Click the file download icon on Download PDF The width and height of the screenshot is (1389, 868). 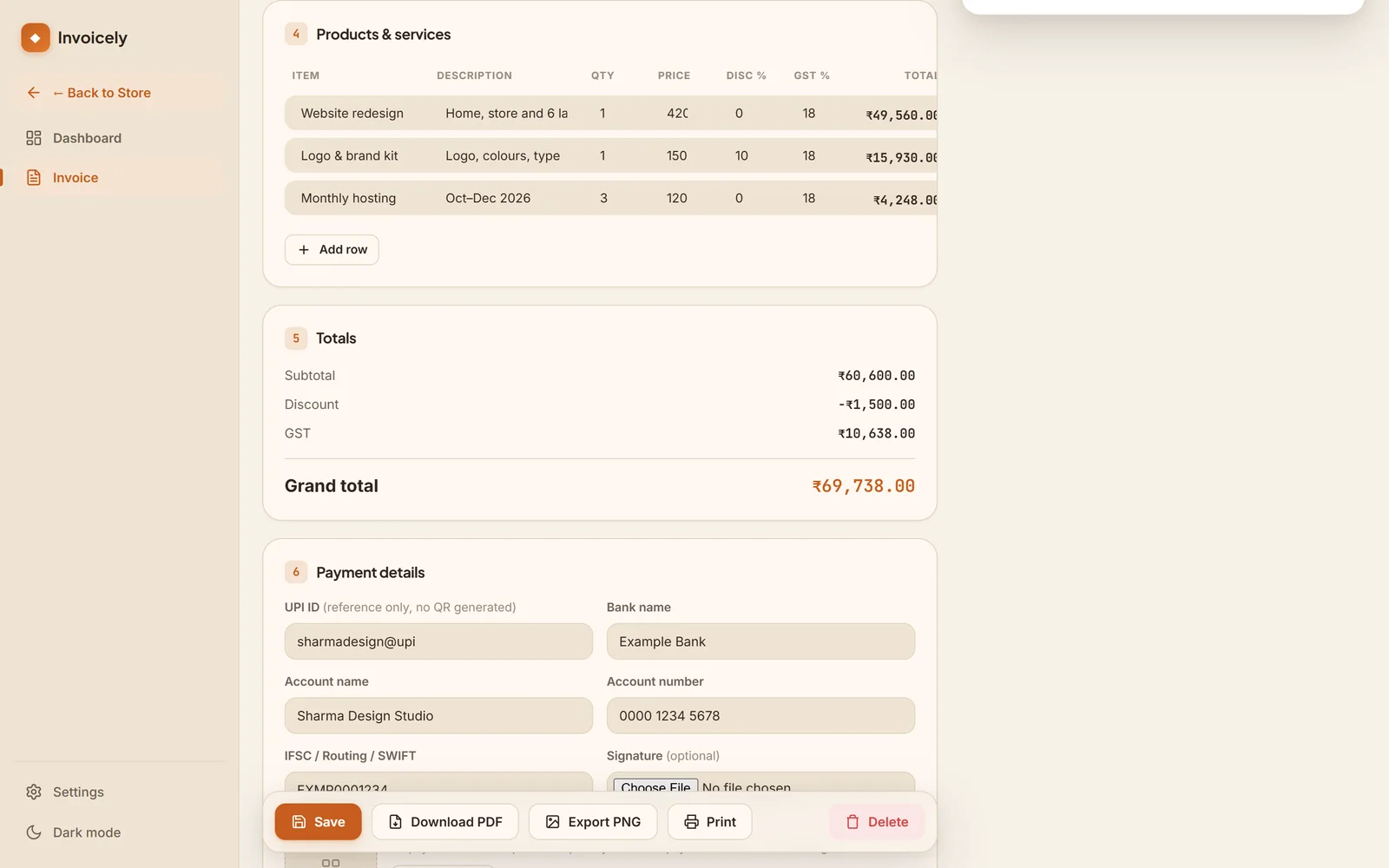395,822
